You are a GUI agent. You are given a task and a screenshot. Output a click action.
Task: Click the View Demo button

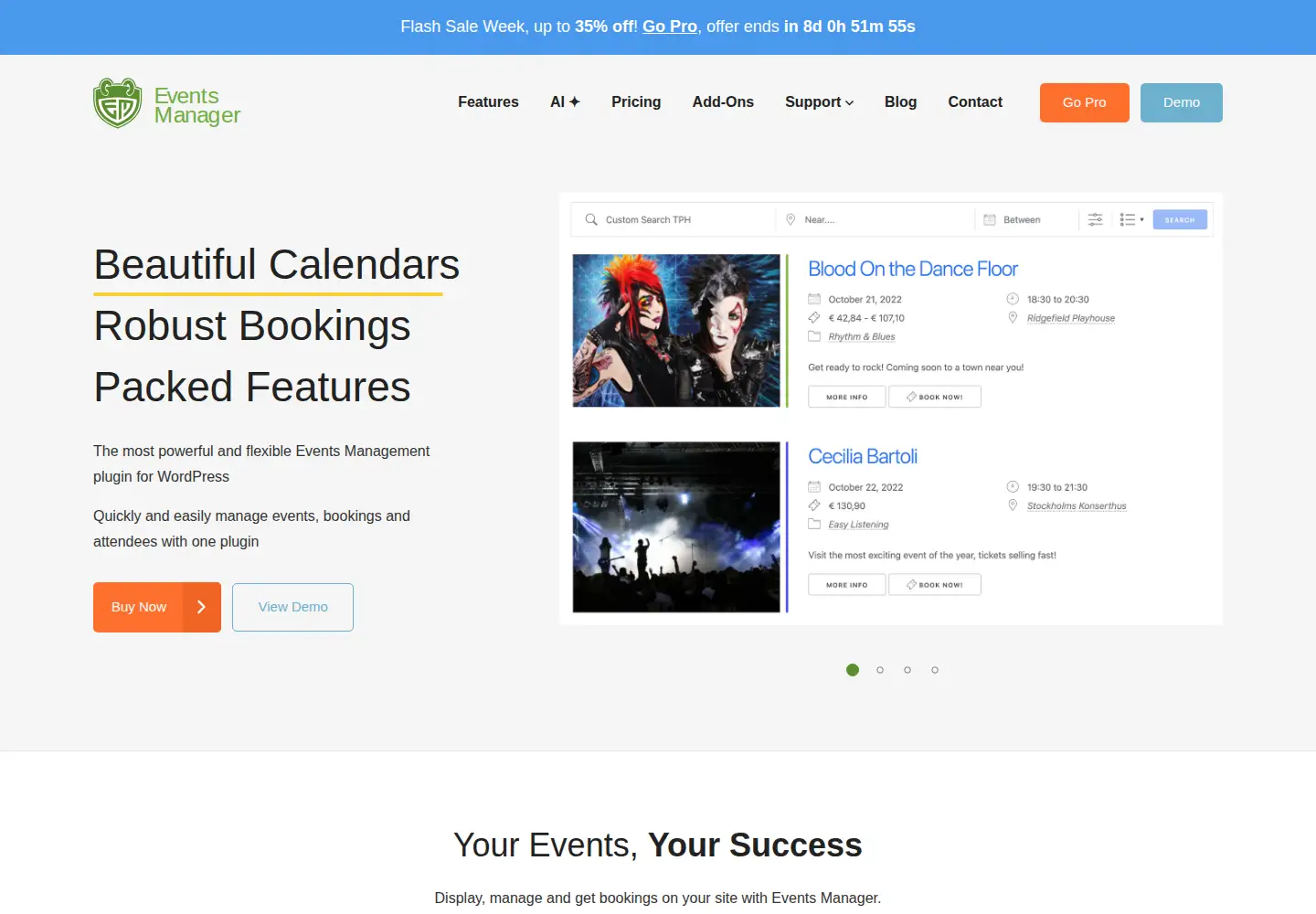(292, 607)
